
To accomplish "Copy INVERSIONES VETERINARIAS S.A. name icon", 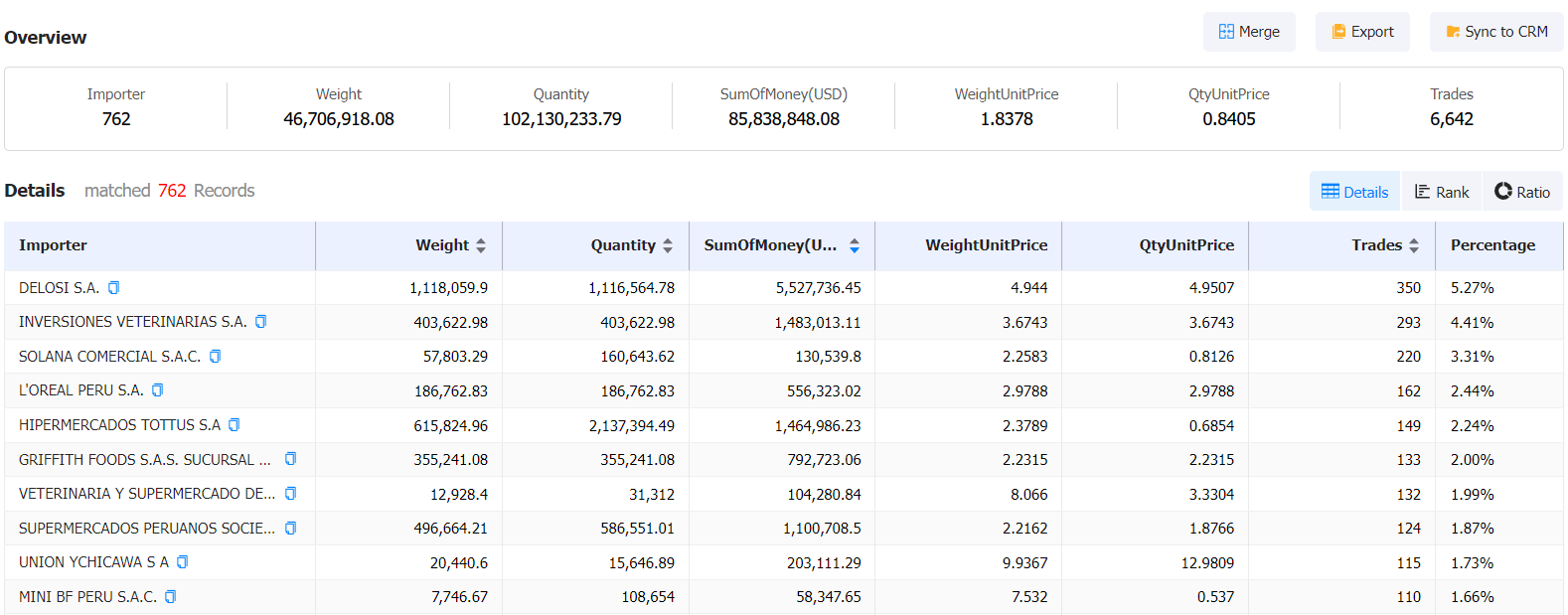I will coord(260,322).
